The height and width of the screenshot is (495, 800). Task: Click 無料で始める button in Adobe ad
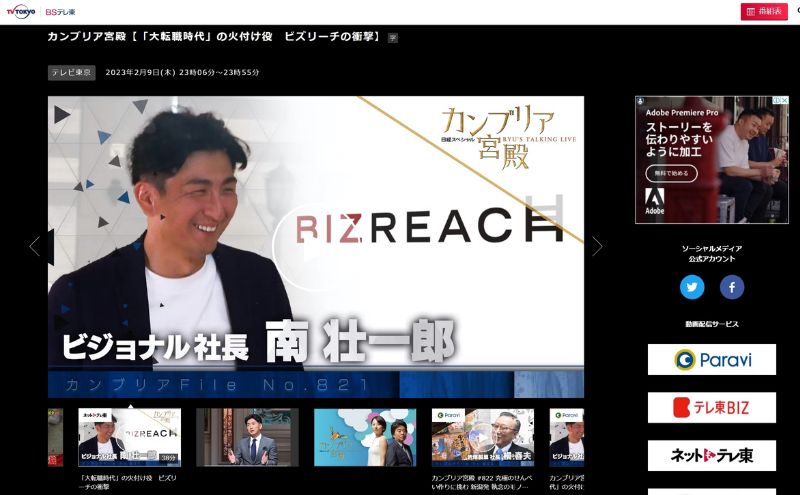pos(671,174)
